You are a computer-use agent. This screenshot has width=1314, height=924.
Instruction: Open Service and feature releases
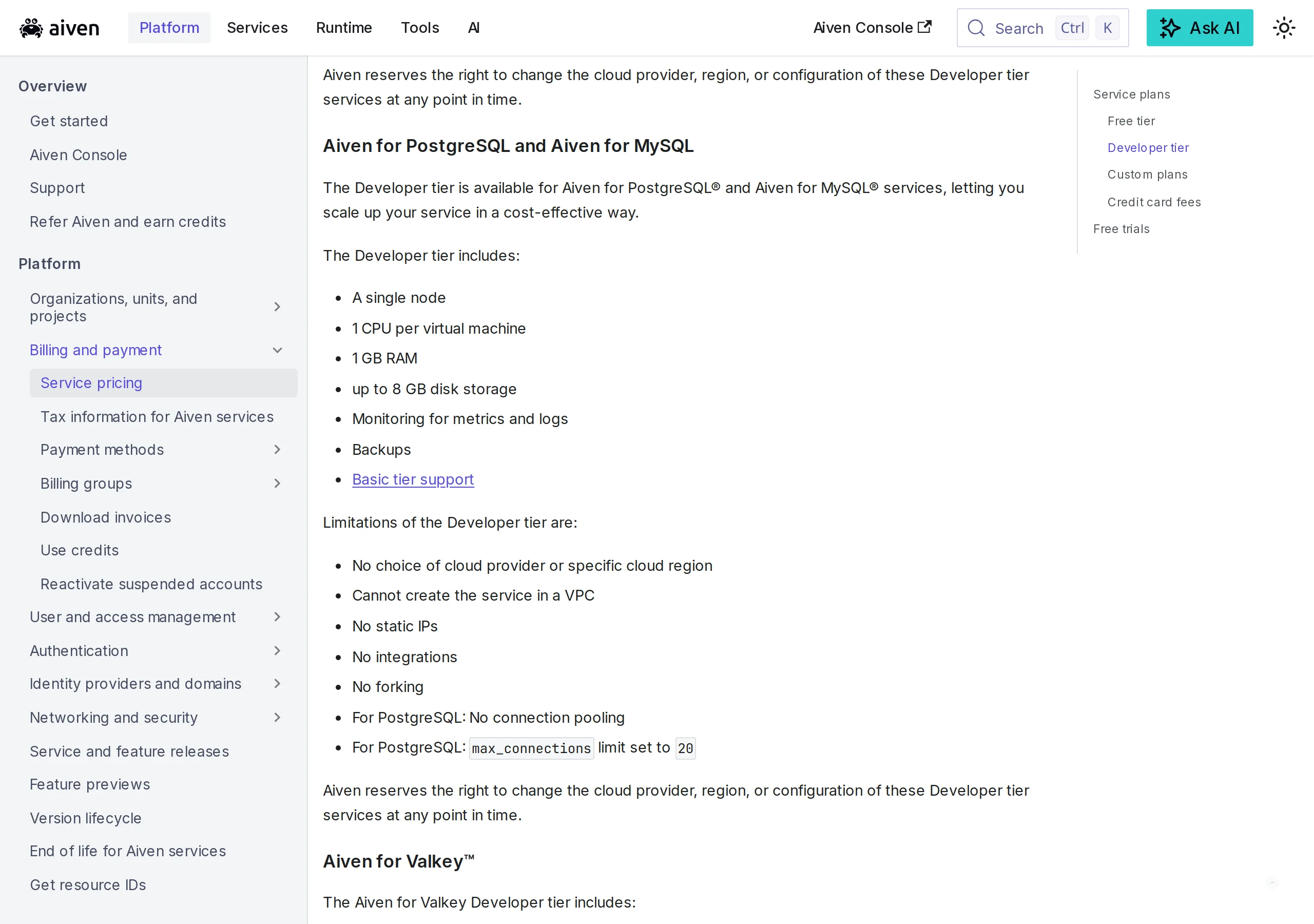129,752
